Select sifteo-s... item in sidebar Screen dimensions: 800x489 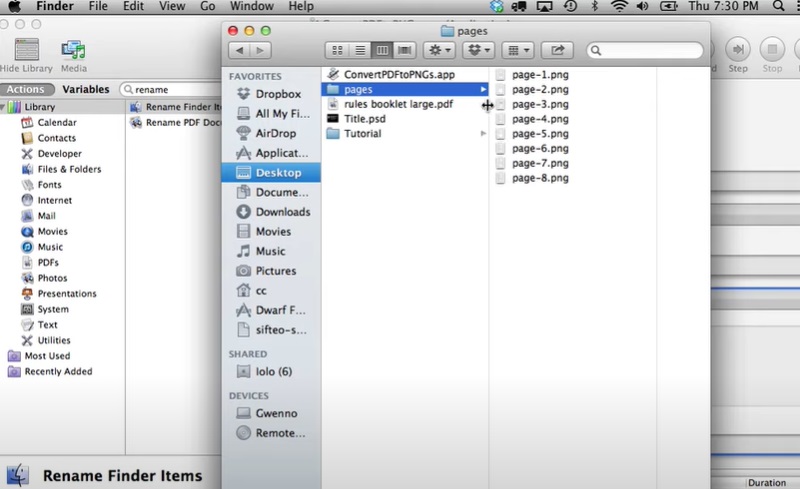coord(271,330)
